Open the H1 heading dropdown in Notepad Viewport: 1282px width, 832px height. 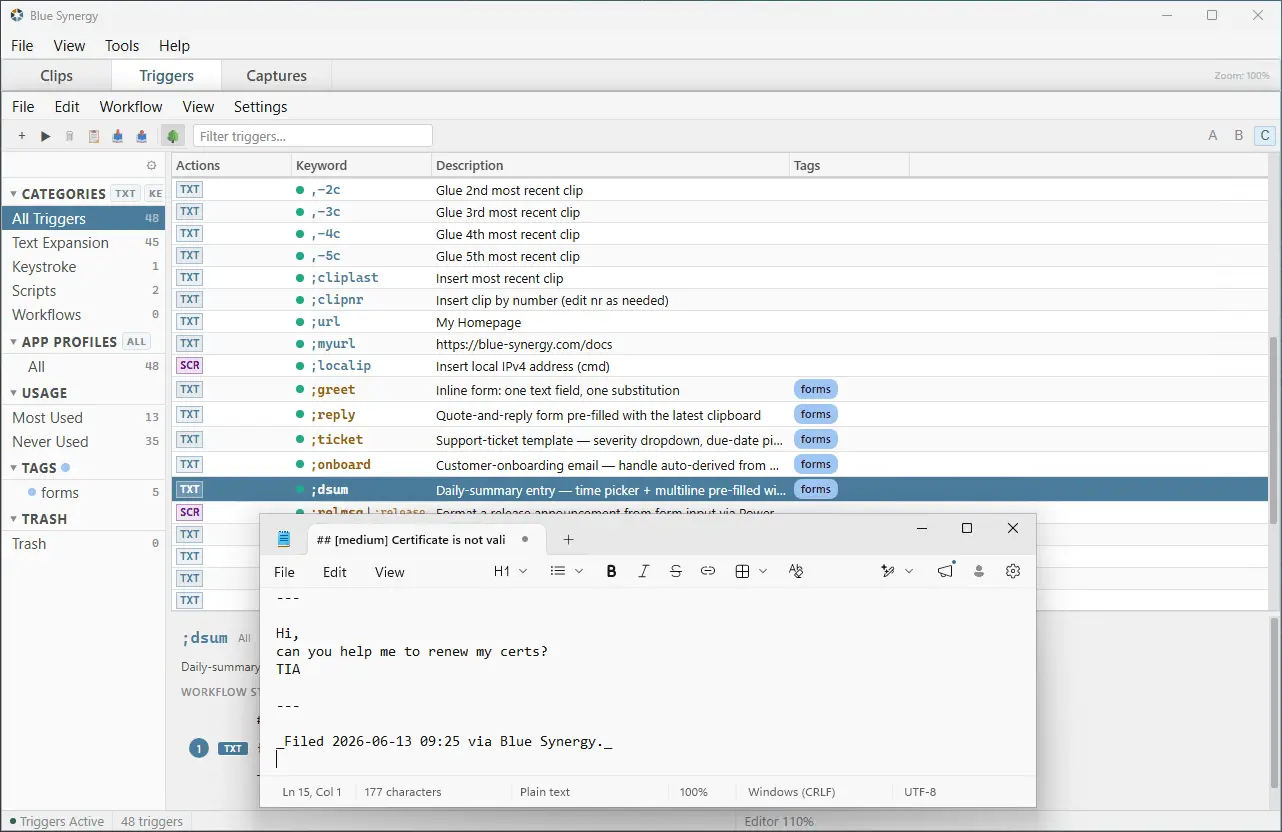pos(510,571)
